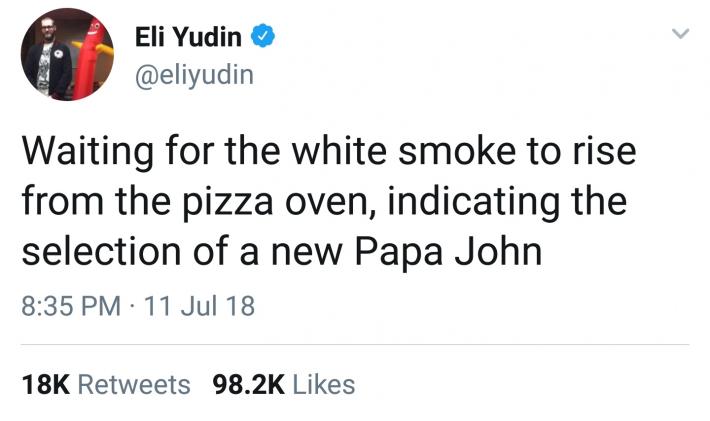710x421 pixels.
Task: View the 18K Retweets list
Action: point(105,384)
